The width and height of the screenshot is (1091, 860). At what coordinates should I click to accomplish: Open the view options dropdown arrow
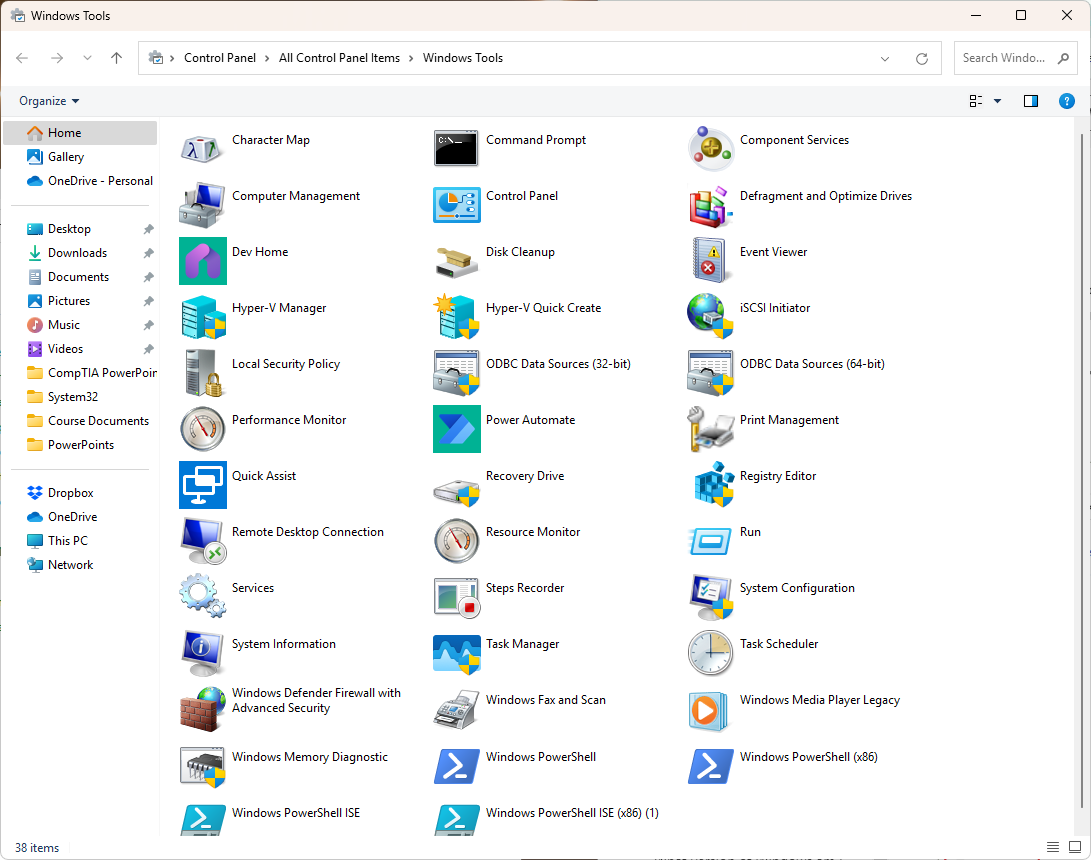click(997, 101)
